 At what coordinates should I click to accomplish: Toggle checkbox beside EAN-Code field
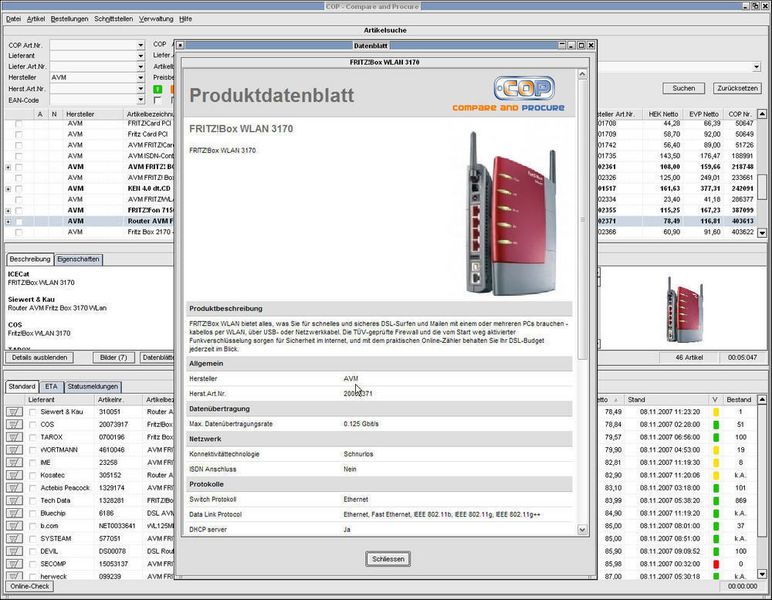coord(158,100)
